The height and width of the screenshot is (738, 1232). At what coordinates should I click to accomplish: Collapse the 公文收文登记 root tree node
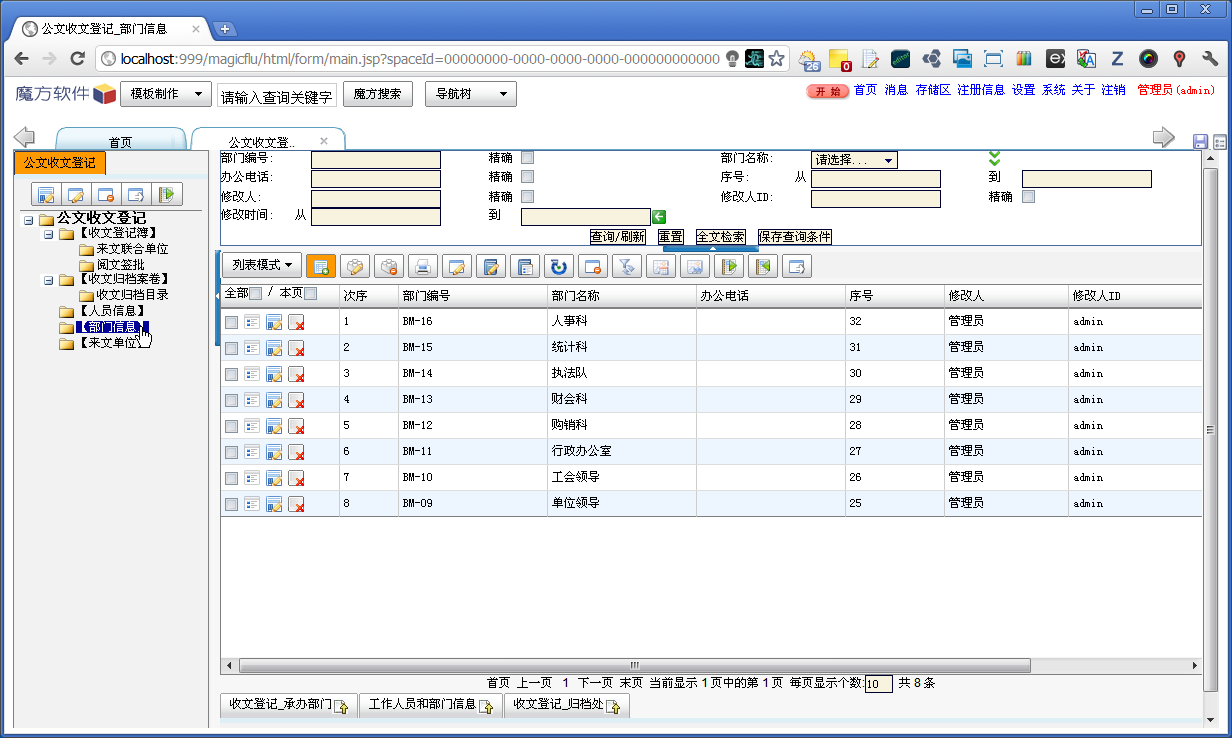[28, 220]
